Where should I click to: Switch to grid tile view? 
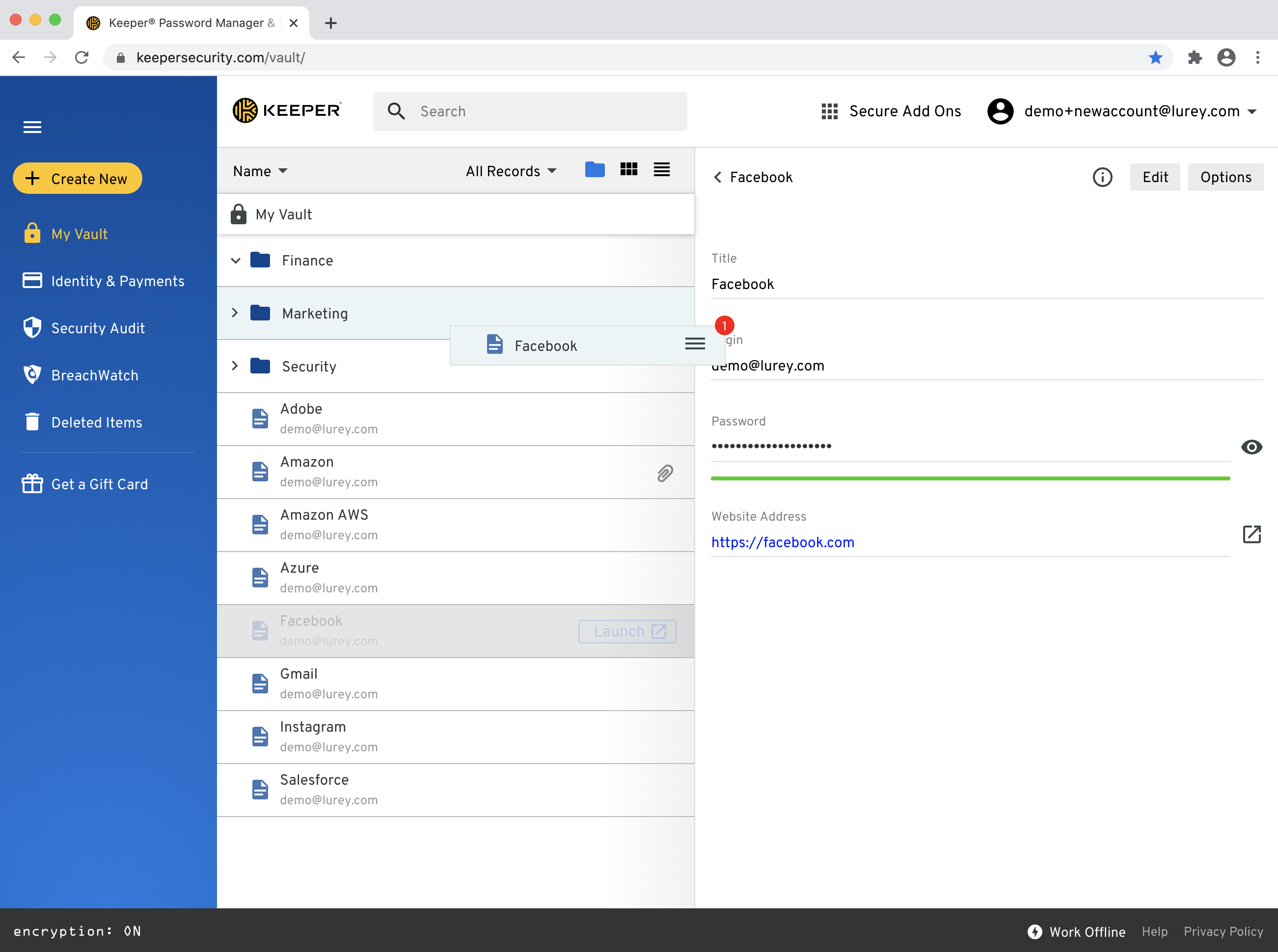628,169
